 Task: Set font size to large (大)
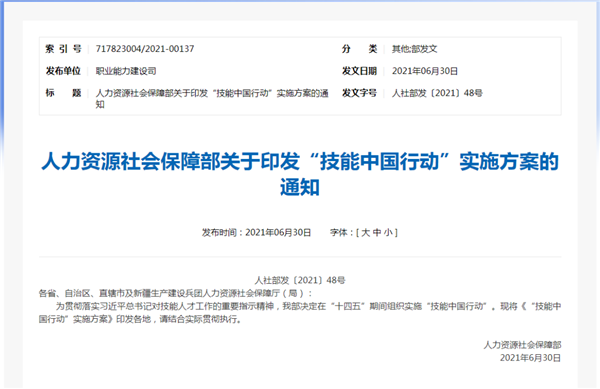pyautogui.click(x=366, y=233)
